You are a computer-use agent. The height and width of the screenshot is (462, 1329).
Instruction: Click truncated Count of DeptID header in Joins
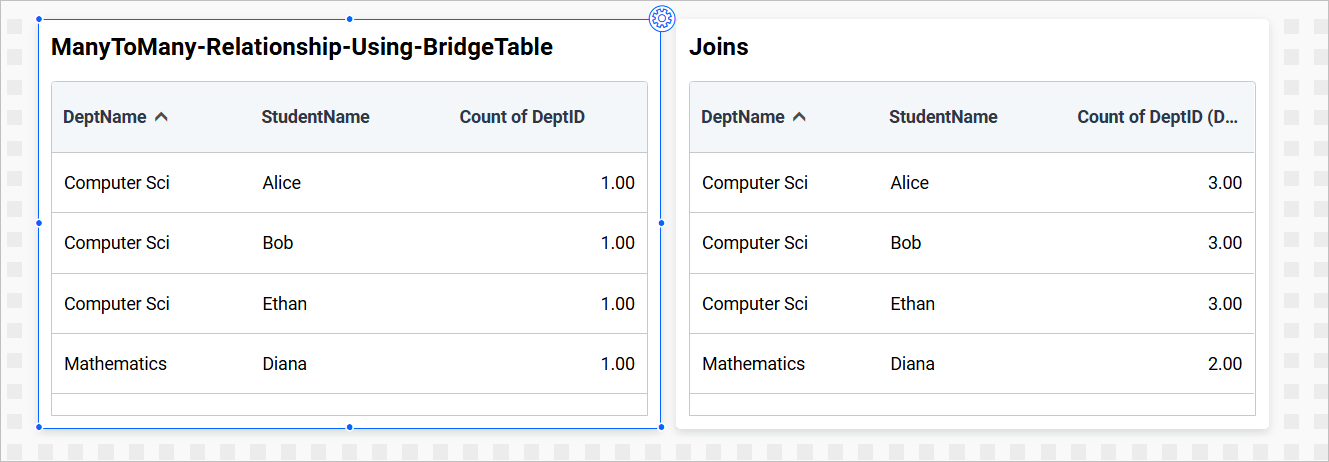(x=1158, y=117)
